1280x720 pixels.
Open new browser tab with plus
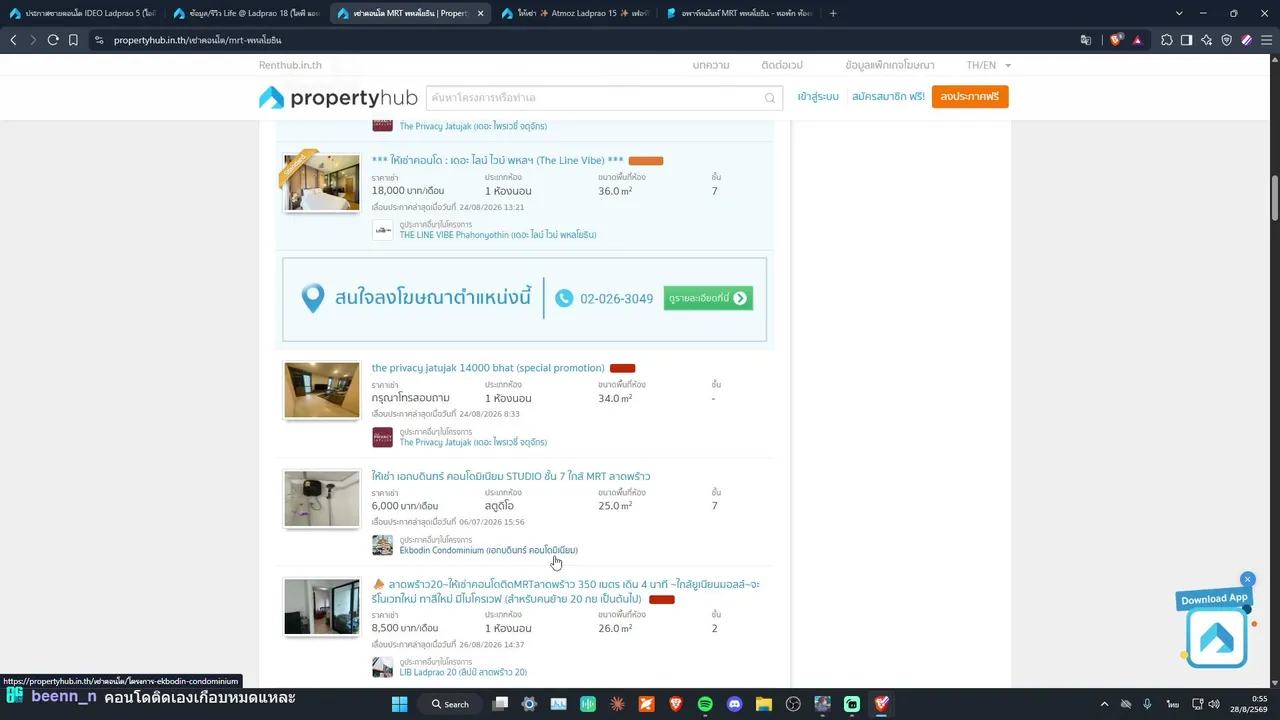point(833,13)
